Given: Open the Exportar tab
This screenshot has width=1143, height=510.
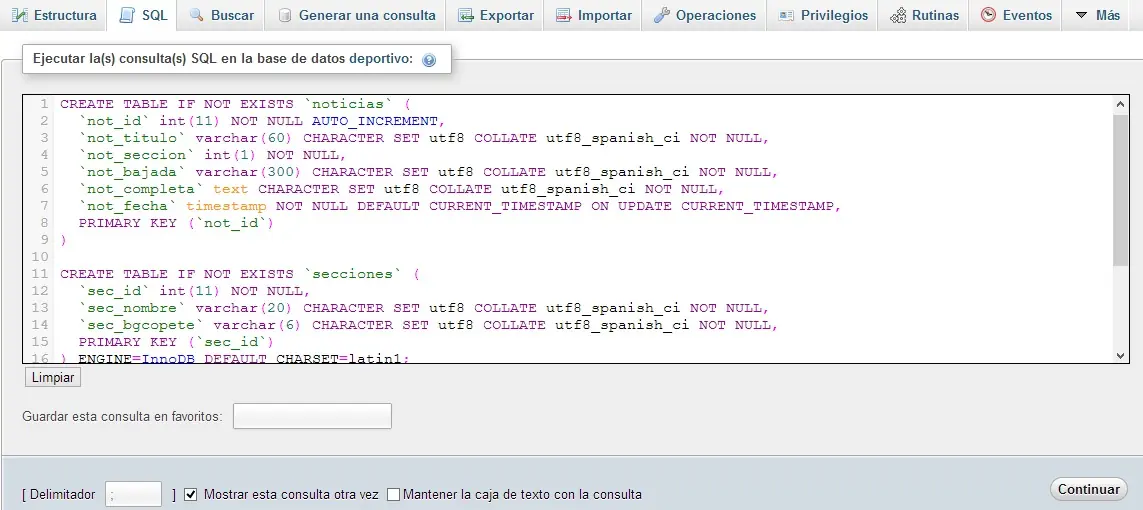Looking at the screenshot, I should pos(495,15).
